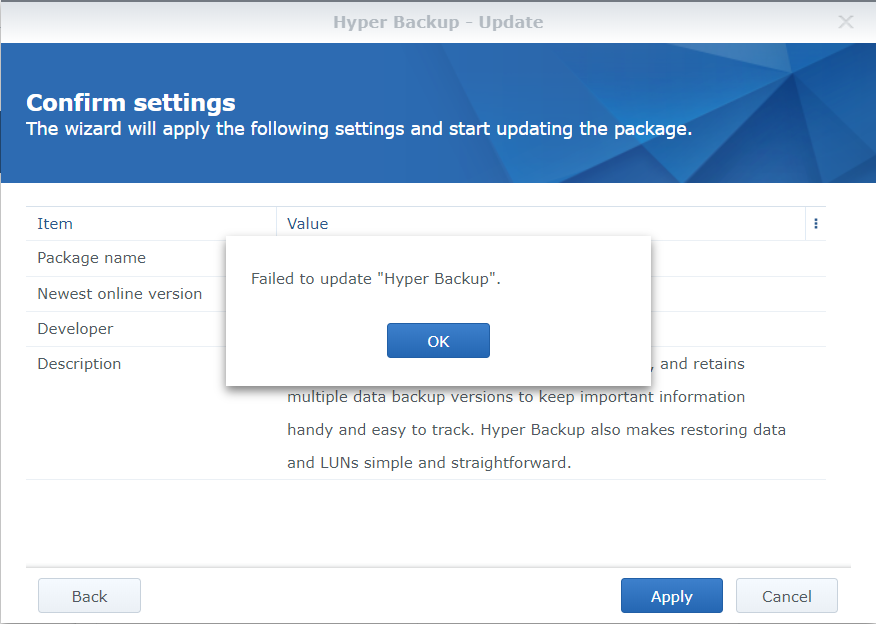Image resolution: width=876 pixels, height=624 pixels.
Task: Select the Description row label
Action: pyautogui.click(x=79, y=364)
